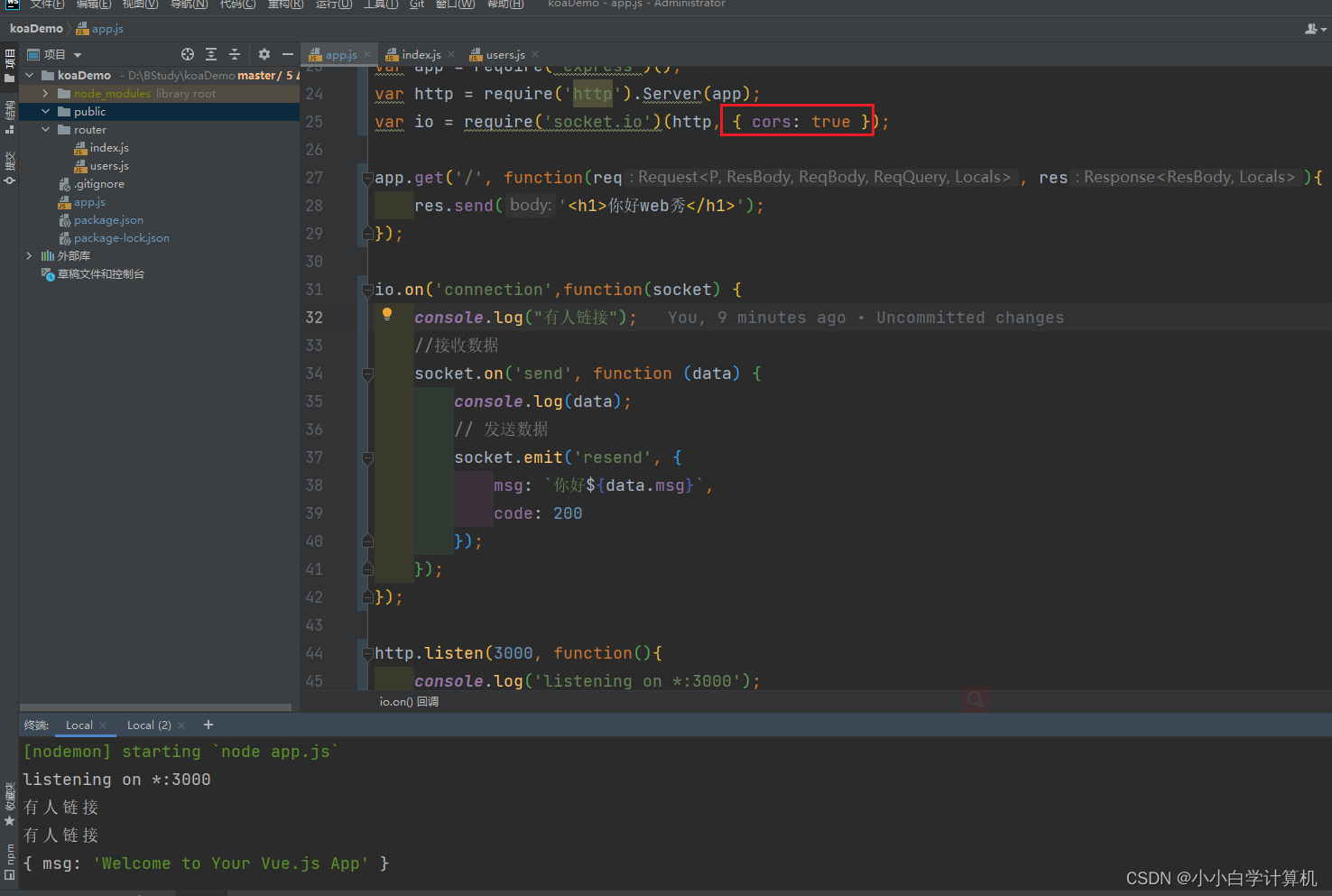
Task: Open the 帮助(H) menu
Action: pos(505,5)
